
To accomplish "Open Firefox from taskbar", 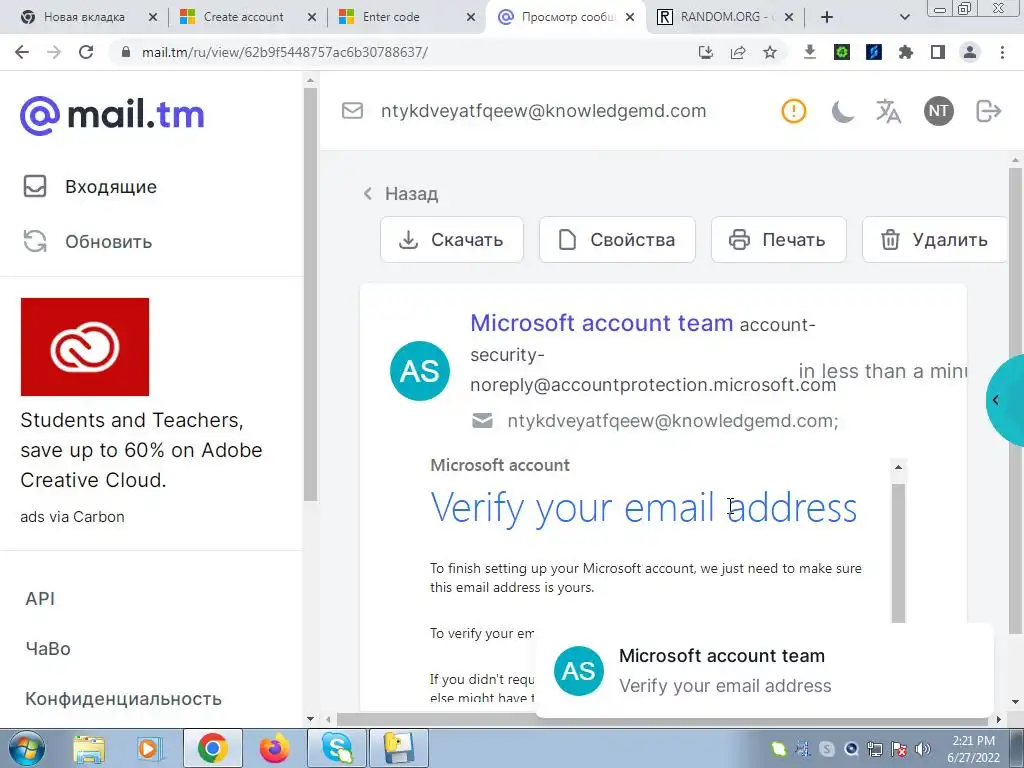I will coord(274,748).
